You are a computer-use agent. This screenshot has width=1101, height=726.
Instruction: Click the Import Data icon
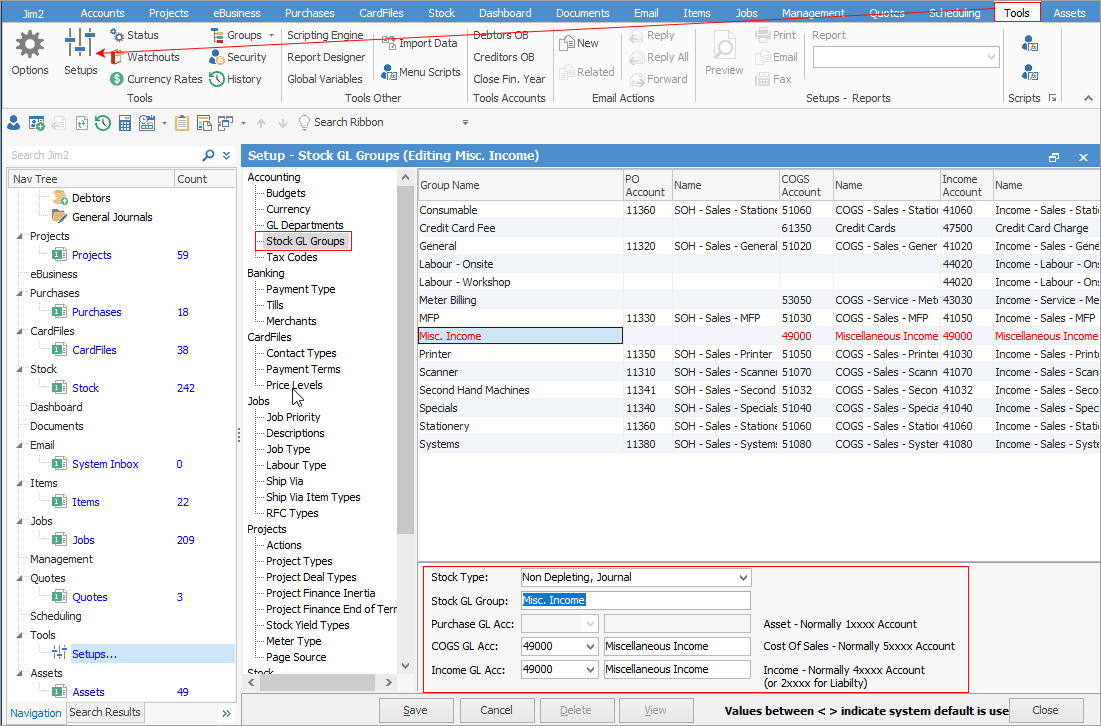pos(389,43)
